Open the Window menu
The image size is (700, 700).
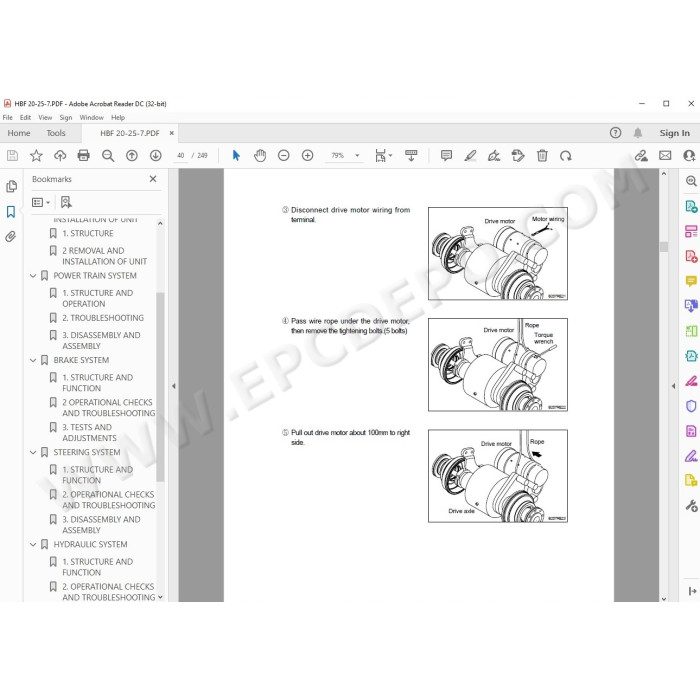pyautogui.click(x=92, y=118)
